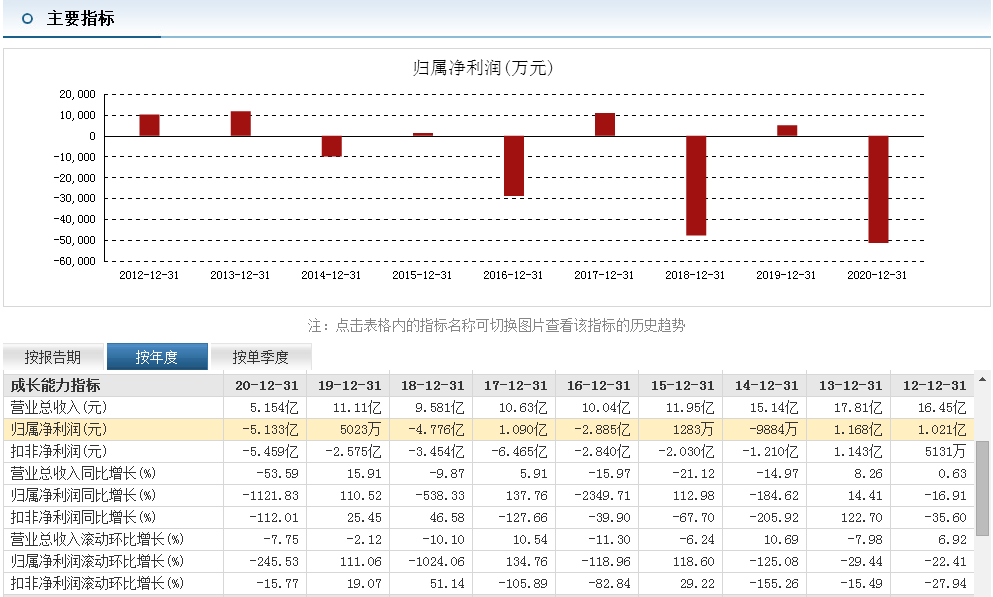Screen dimensions: 993x597
Task: Click the 营业总收入(元) indicator row label
Action: [58, 407]
